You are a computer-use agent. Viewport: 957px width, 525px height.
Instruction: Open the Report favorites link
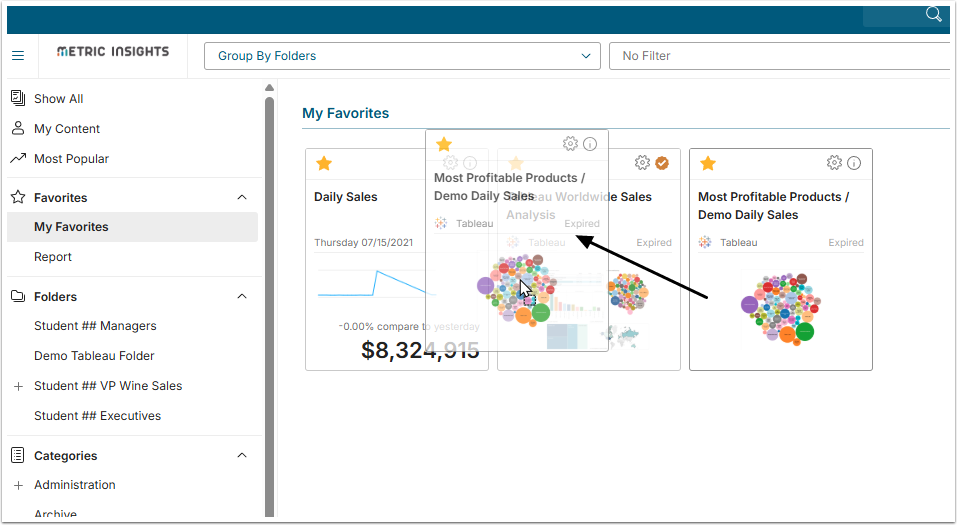[x=53, y=257]
